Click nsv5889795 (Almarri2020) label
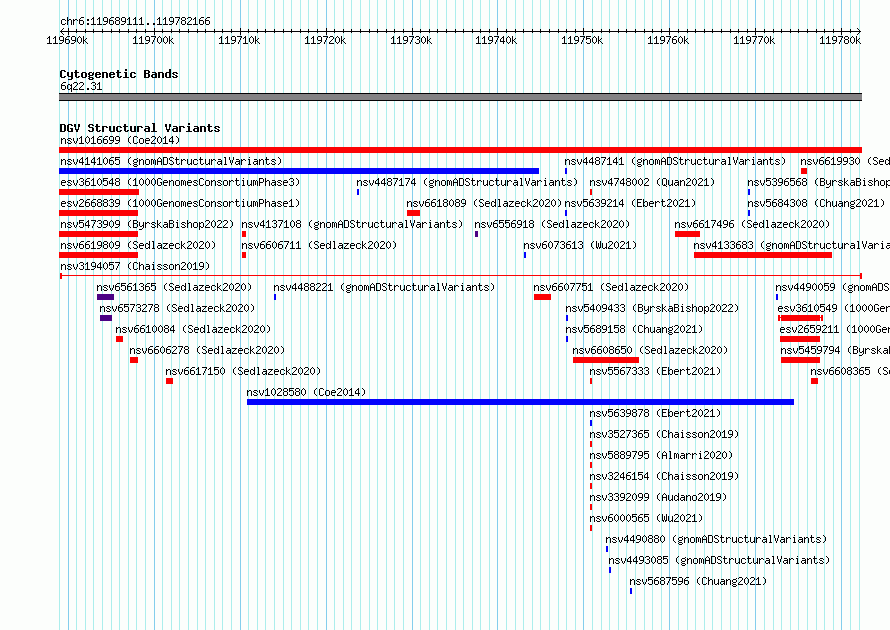Image resolution: width=890 pixels, height=630 pixels. pos(661,455)
